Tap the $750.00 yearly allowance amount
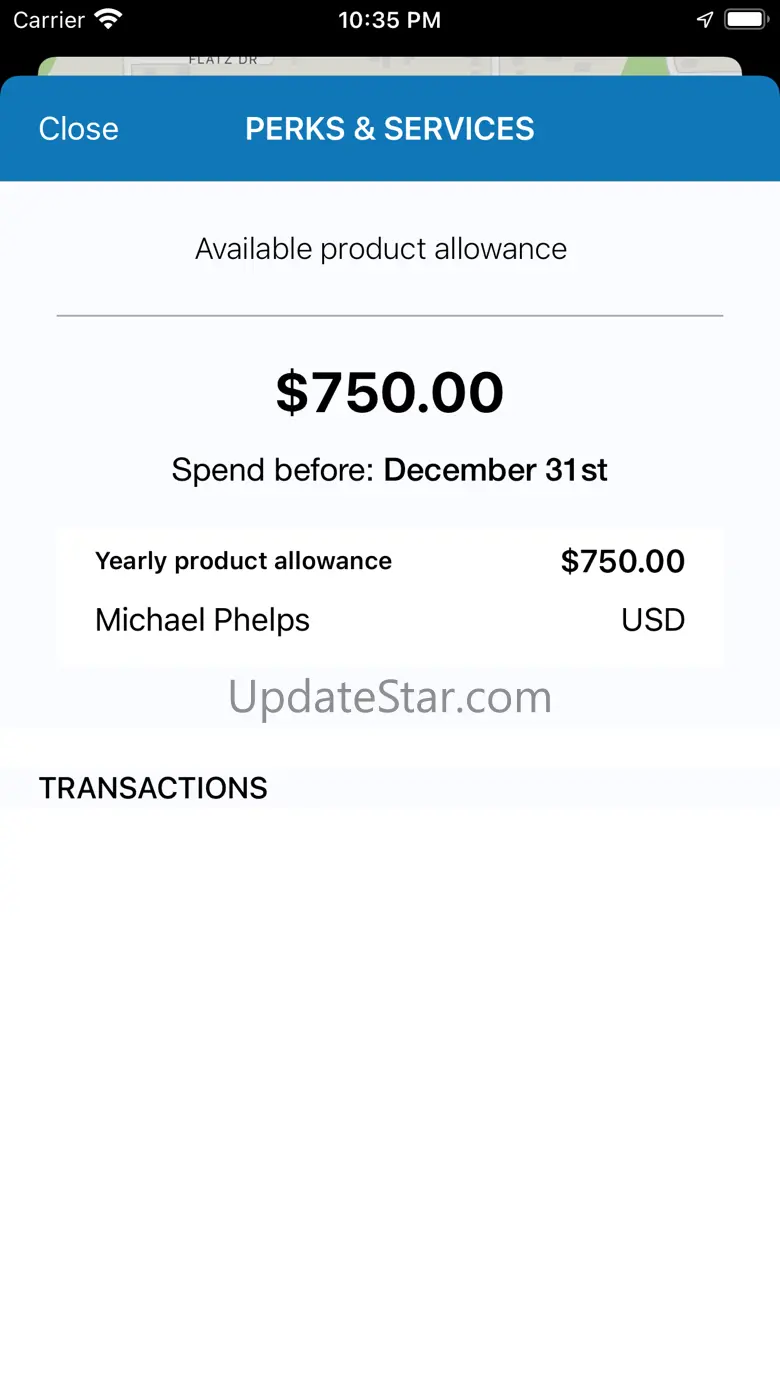This screenshot has height=1387, width=780. coord(622,561)
